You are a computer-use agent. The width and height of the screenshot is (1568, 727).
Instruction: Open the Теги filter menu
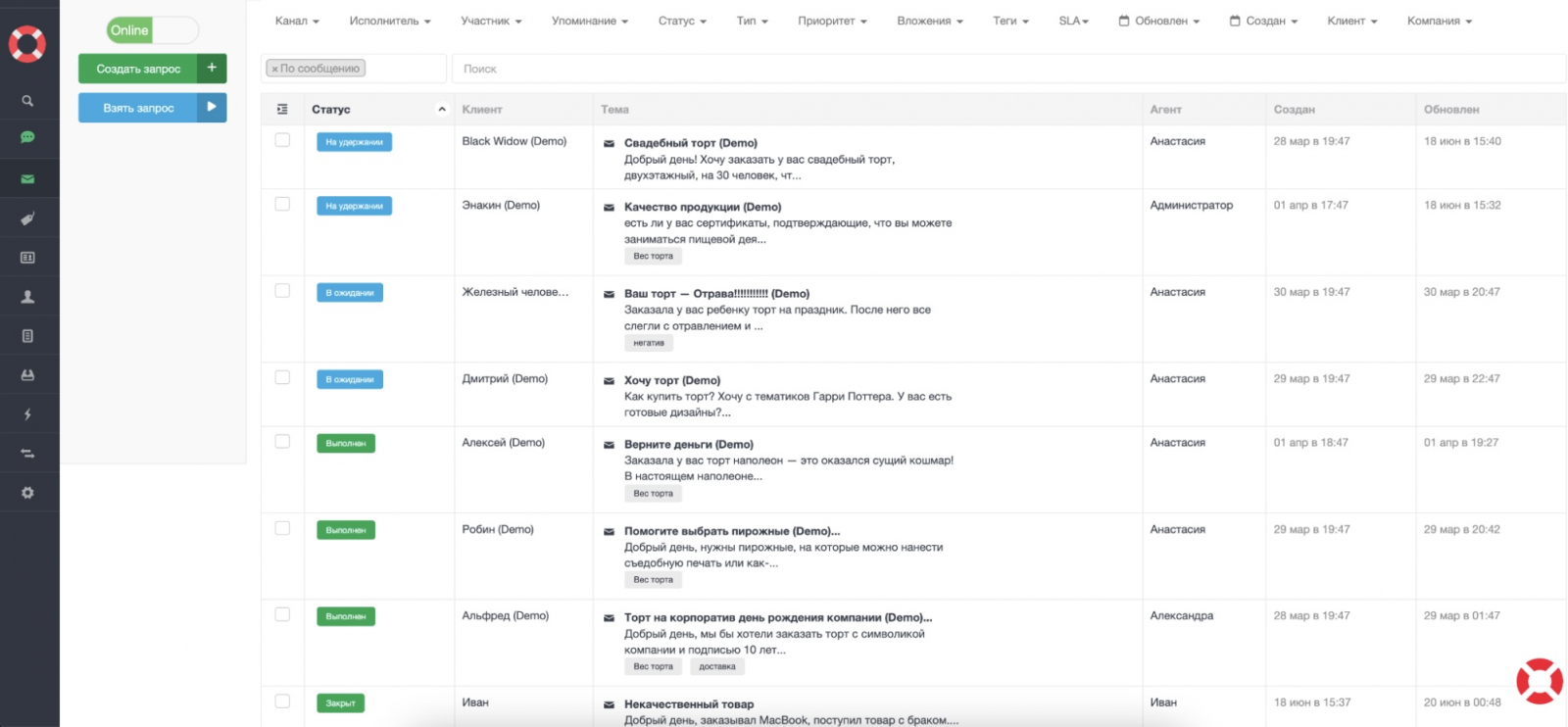click(1010, 21)
